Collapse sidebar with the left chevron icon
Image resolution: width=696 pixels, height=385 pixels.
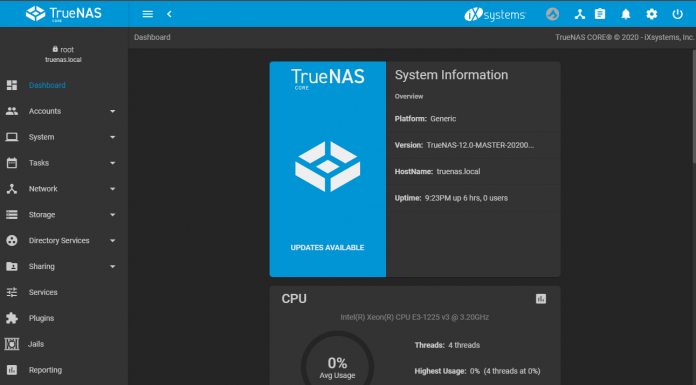pyautogui.click(x=169, y=14)
